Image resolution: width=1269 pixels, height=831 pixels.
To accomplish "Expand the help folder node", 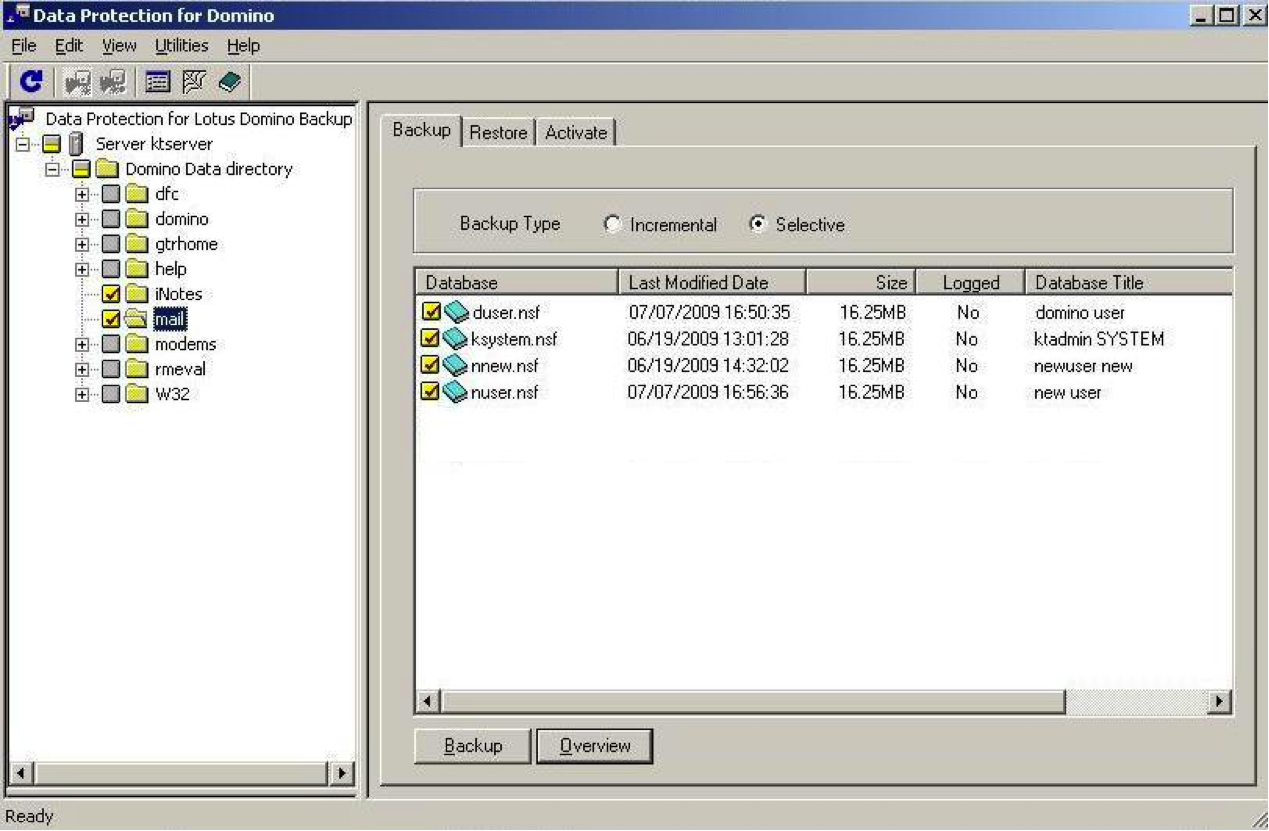I will (x=83, y=269).
